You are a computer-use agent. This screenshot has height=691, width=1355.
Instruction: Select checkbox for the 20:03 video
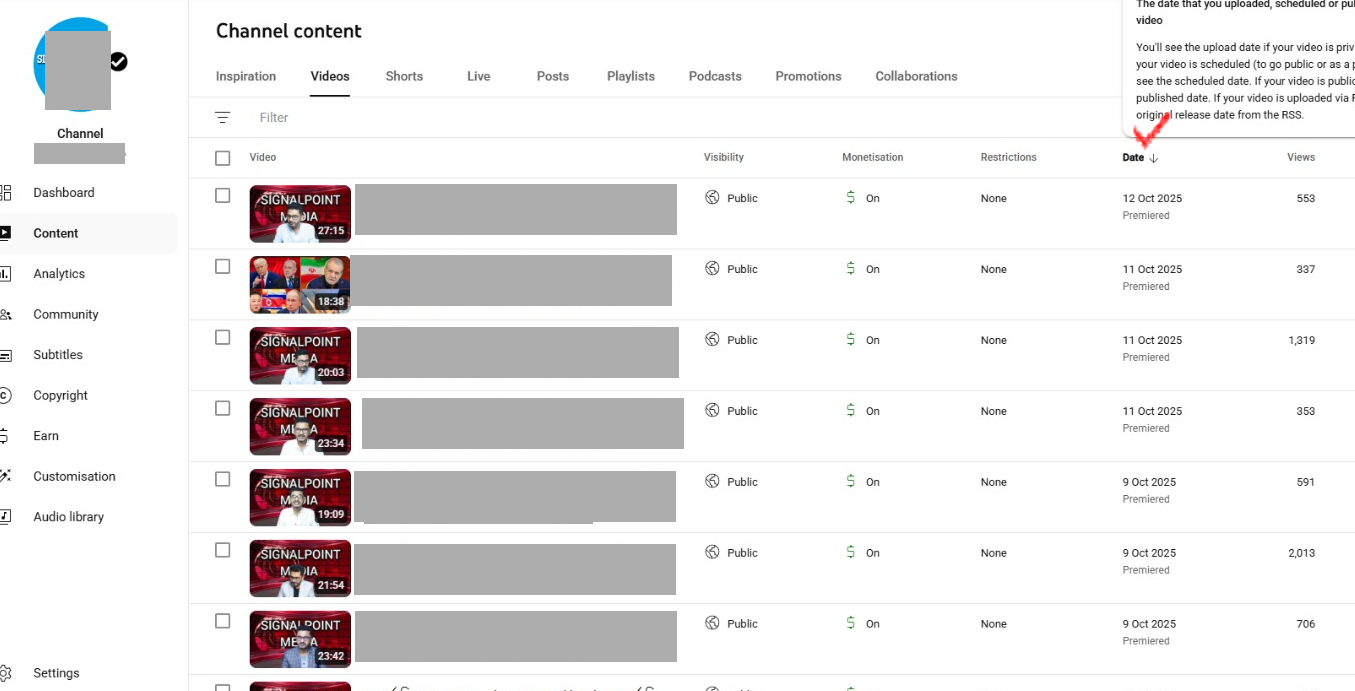pos(223,338)
